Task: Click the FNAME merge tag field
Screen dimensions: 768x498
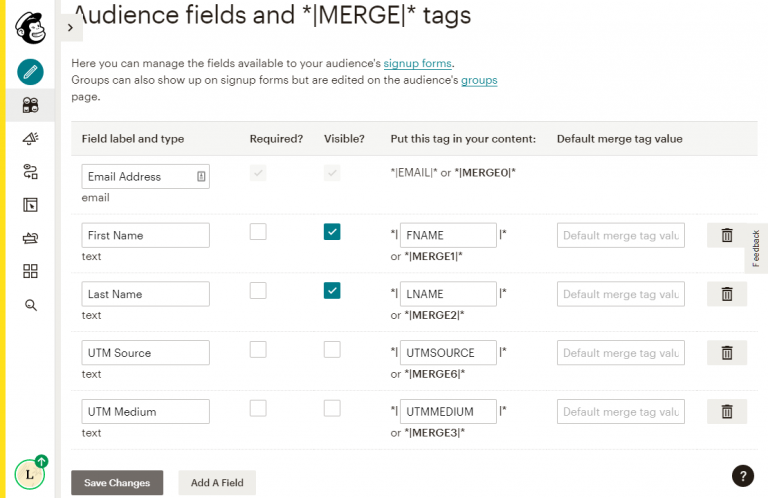Action: (448, 236)
